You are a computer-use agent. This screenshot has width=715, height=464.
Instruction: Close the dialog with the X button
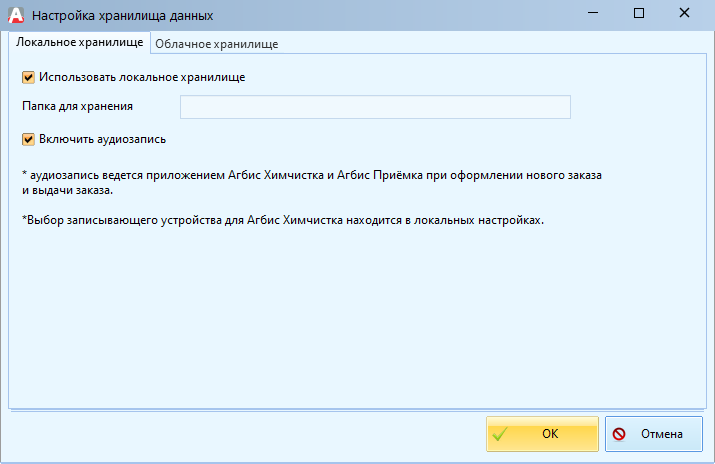[686, 15]
